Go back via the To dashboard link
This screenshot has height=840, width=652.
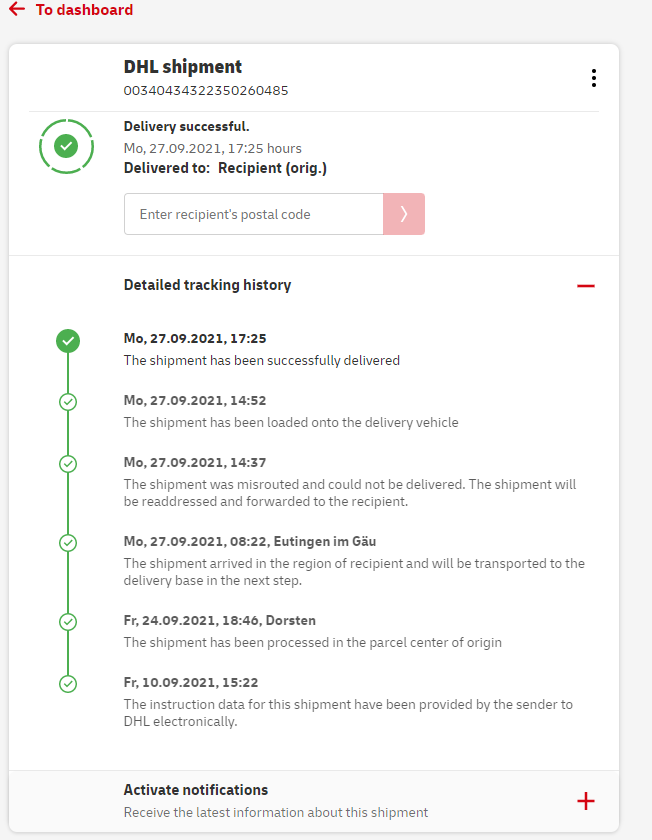point(84,10)
